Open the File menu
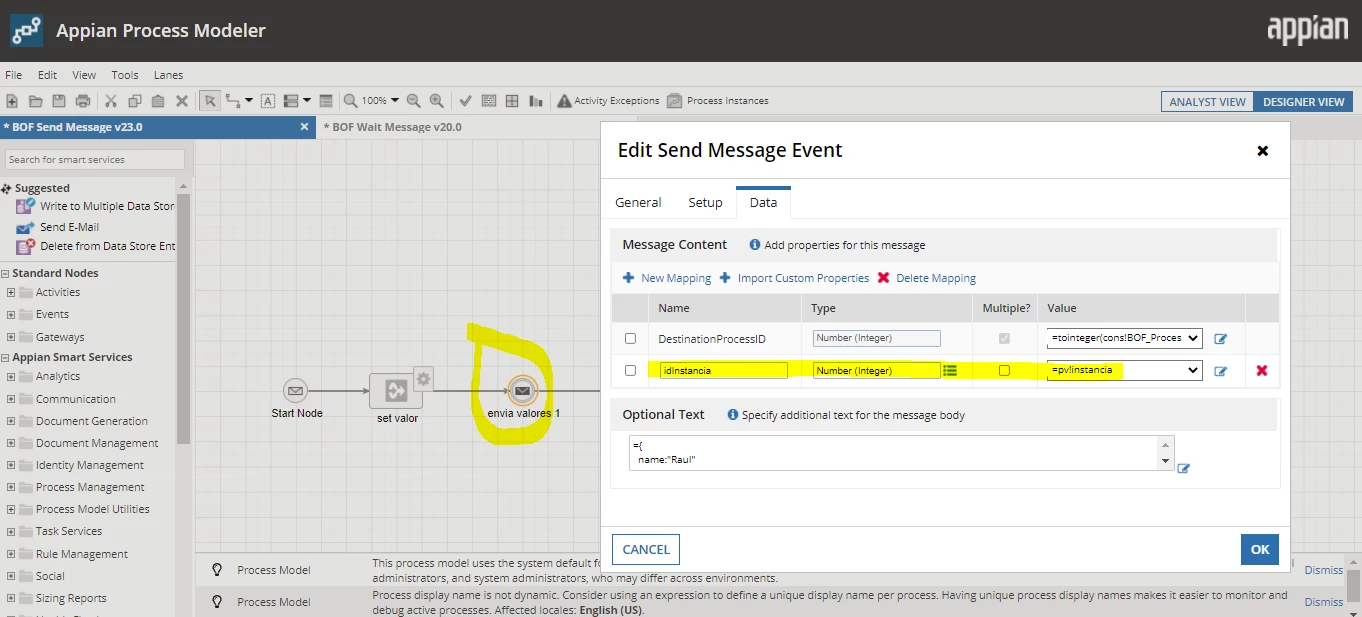 [x=14, y=75]
